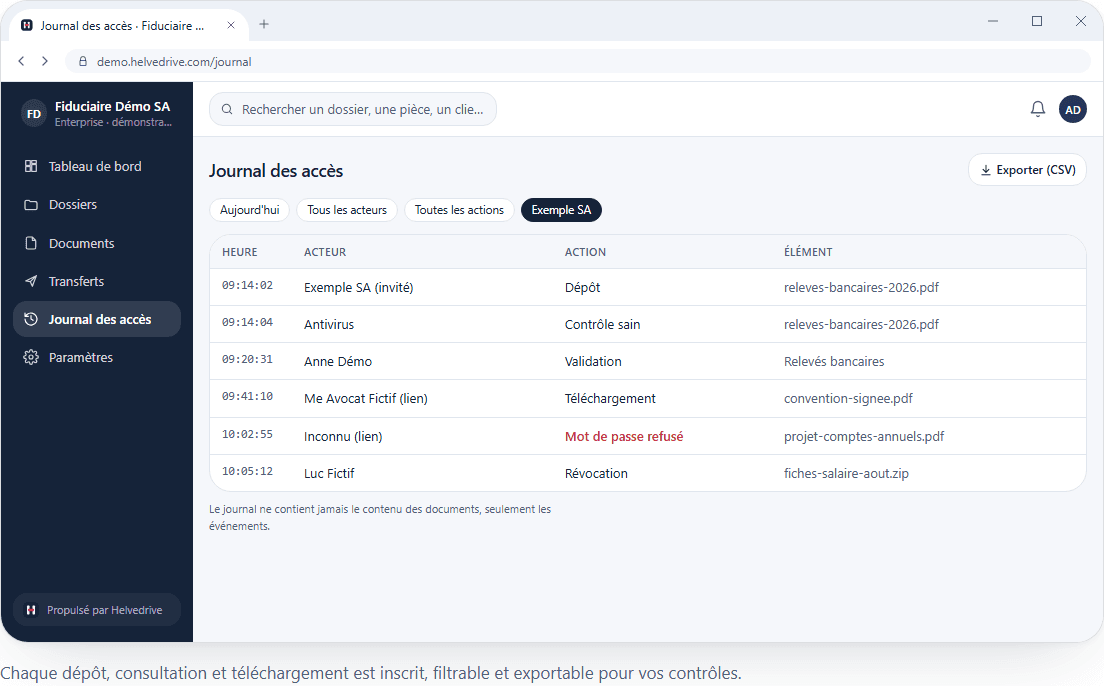This screenshot has height=686, width=1104.
Task: Click the Fiduciaire Démo SA organization name
Action: click(113, 106)
